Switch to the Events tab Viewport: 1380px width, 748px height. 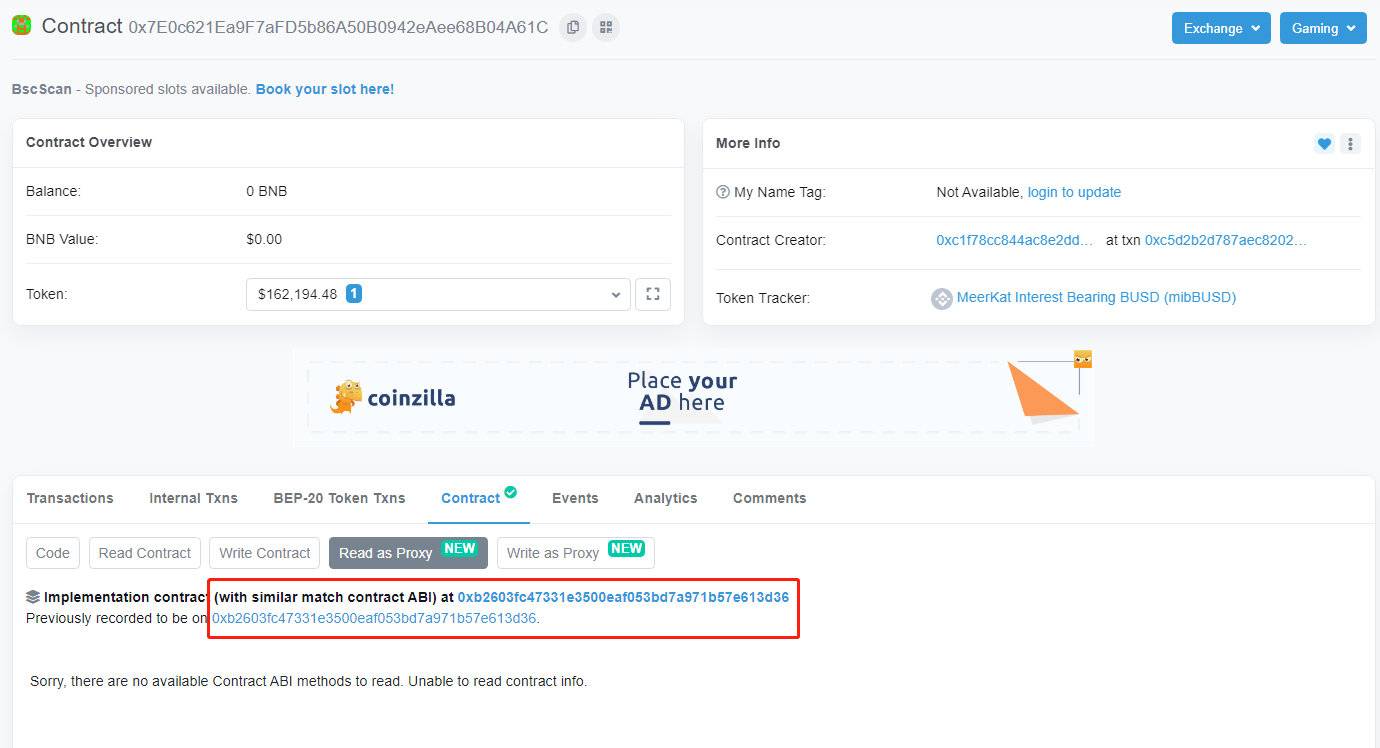pos(575,498)
